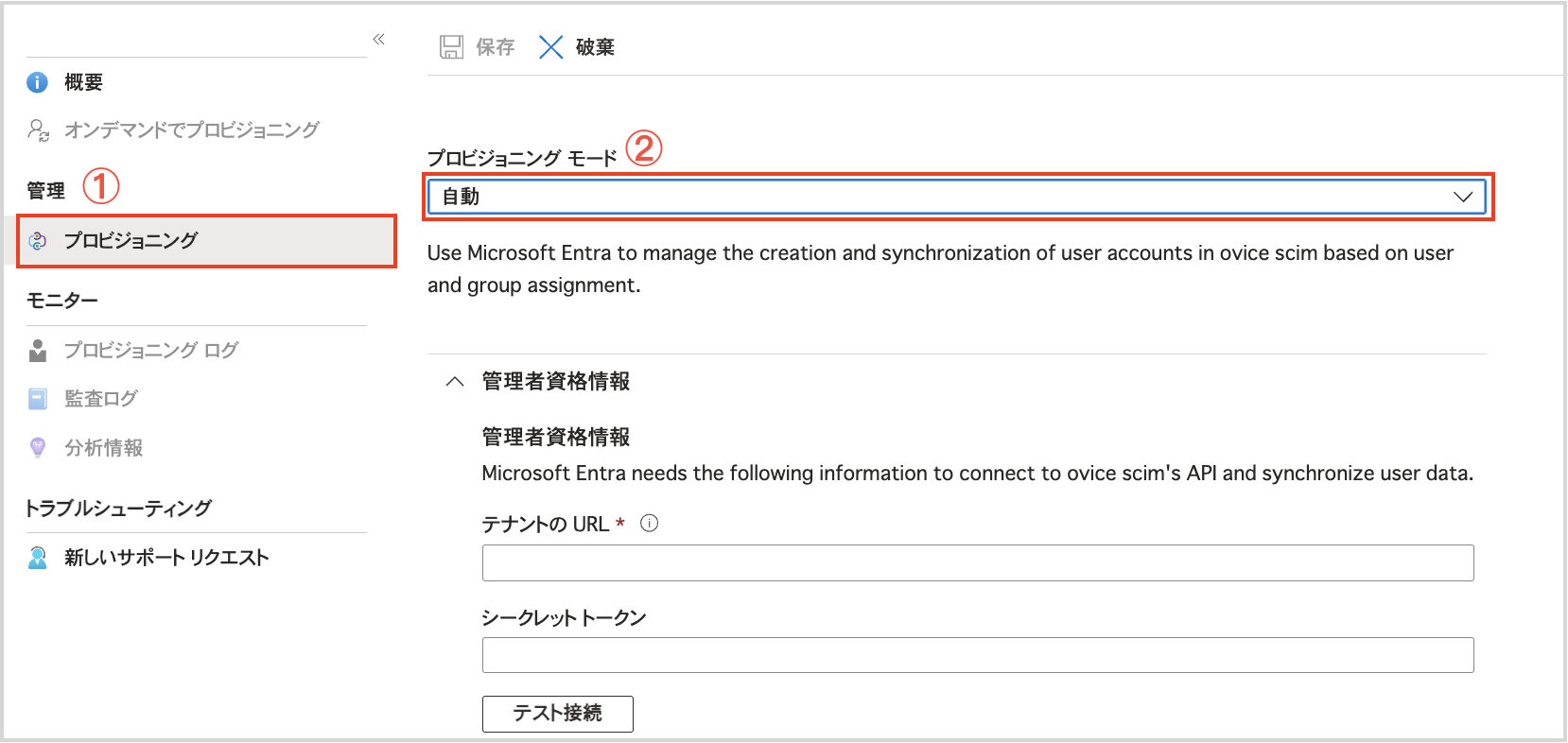Open 分析情報 menu item

coord(104,448)
